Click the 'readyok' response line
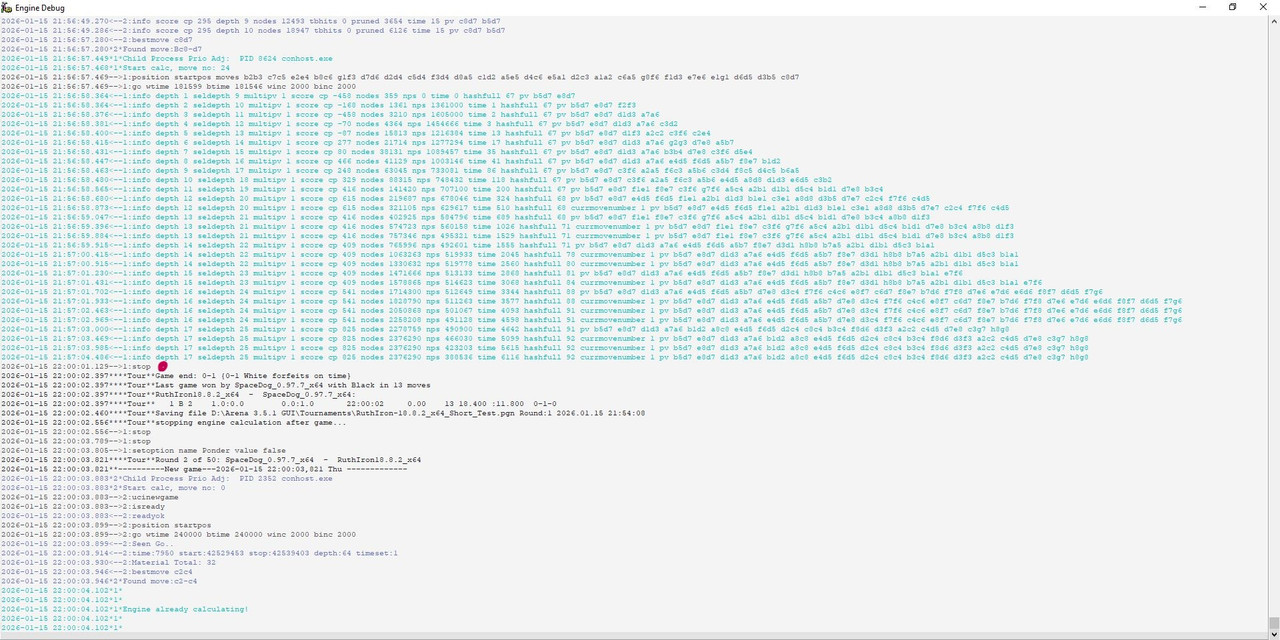The height and width of the screenshot is (640, 1280). [83, 515]
